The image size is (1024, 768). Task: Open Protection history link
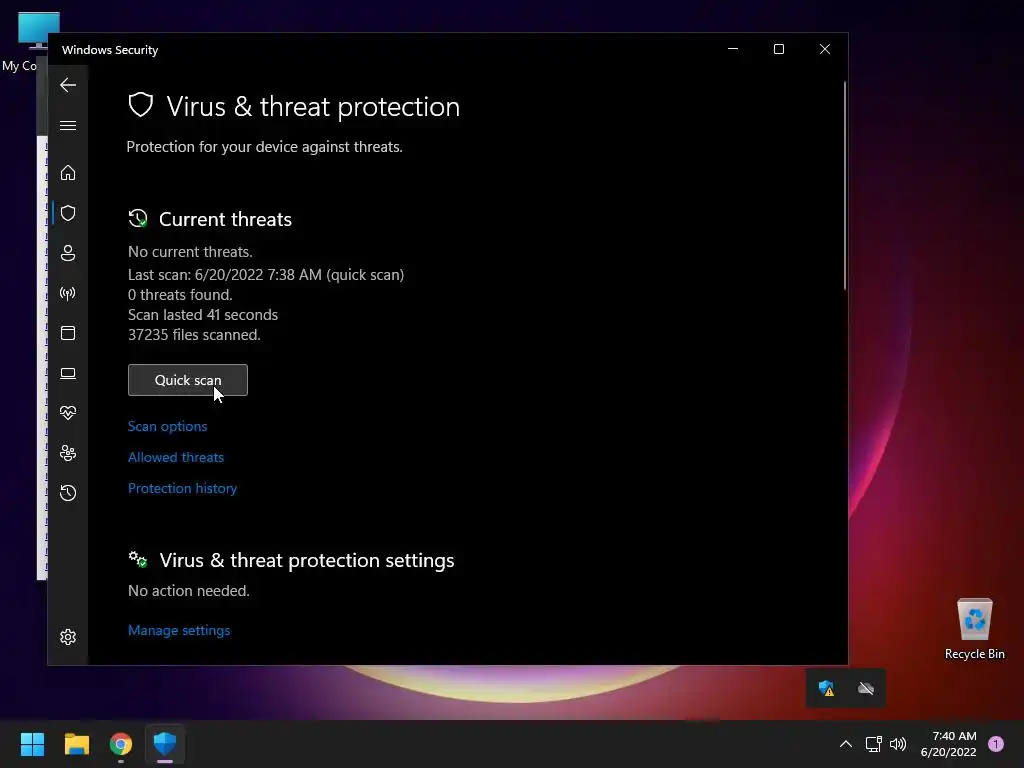(x=182, y=488)
